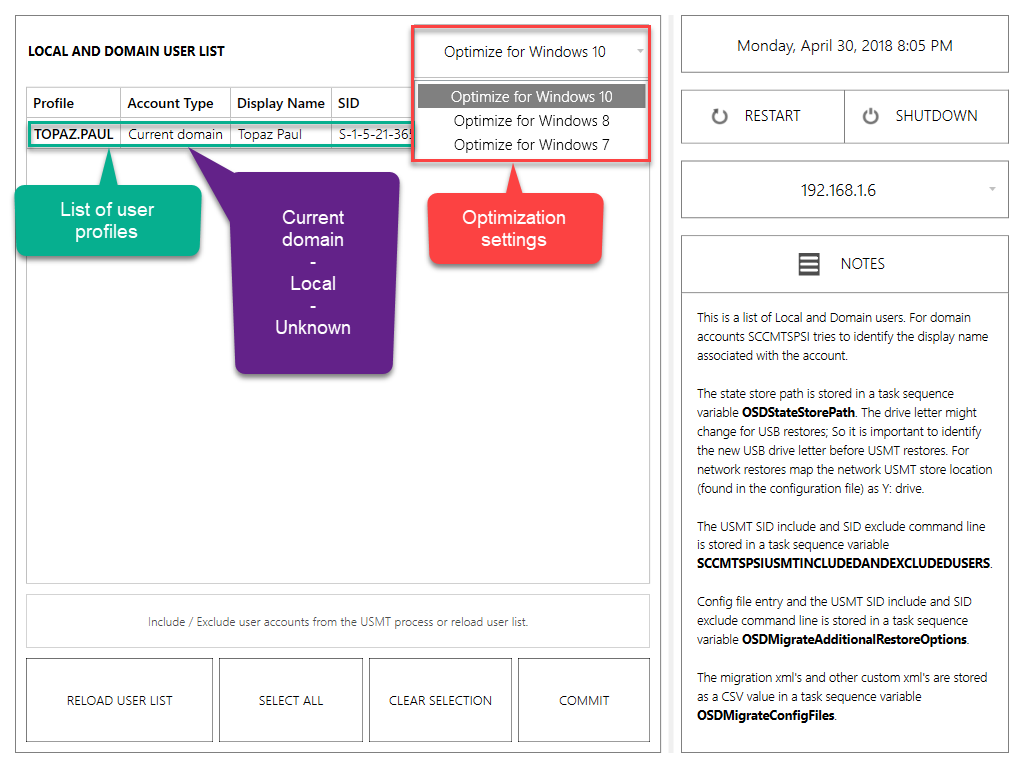Click the restart circular arrow icon

[719, 116]
